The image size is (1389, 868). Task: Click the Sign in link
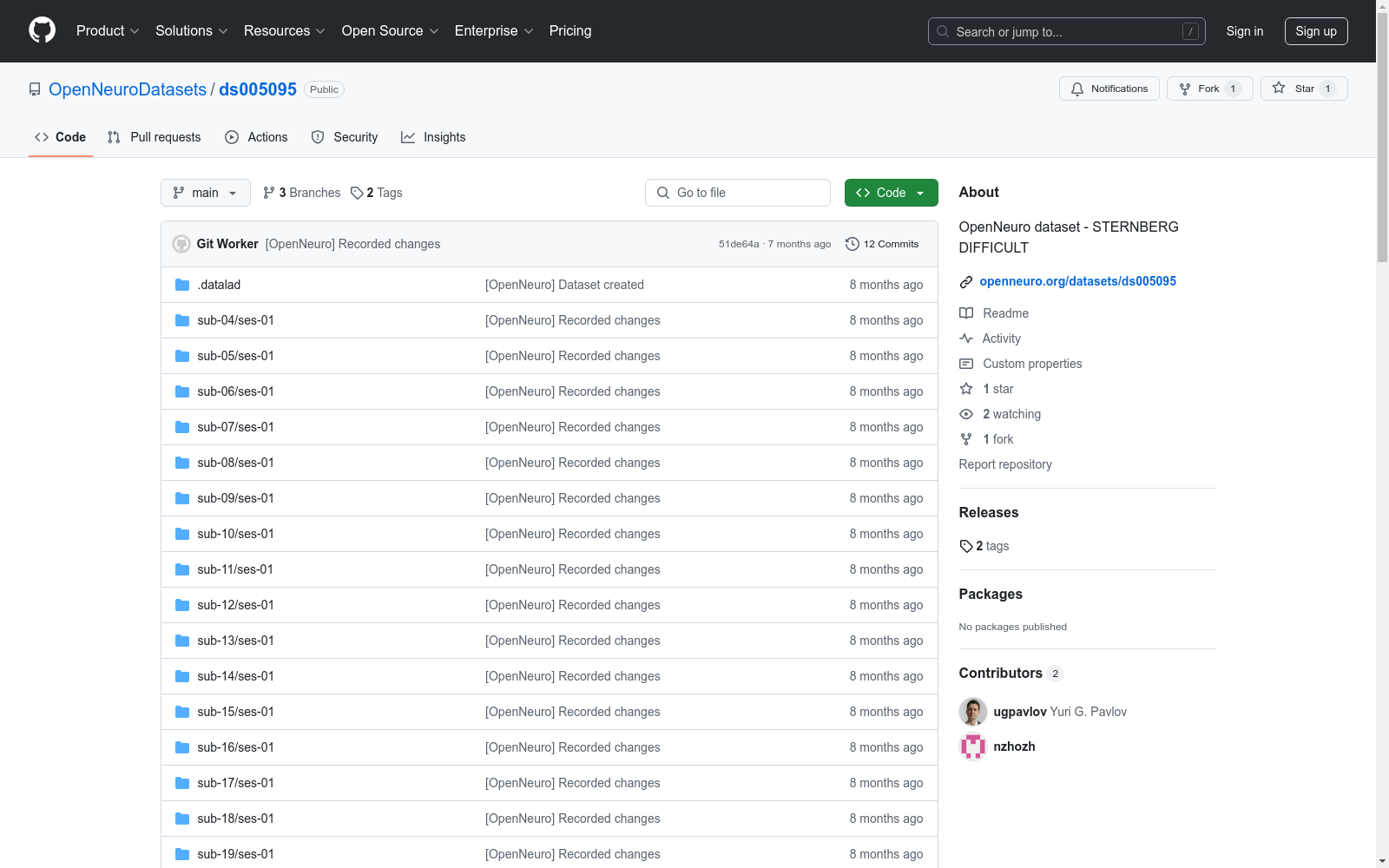pyautogui.click(x=1245, y=31)
